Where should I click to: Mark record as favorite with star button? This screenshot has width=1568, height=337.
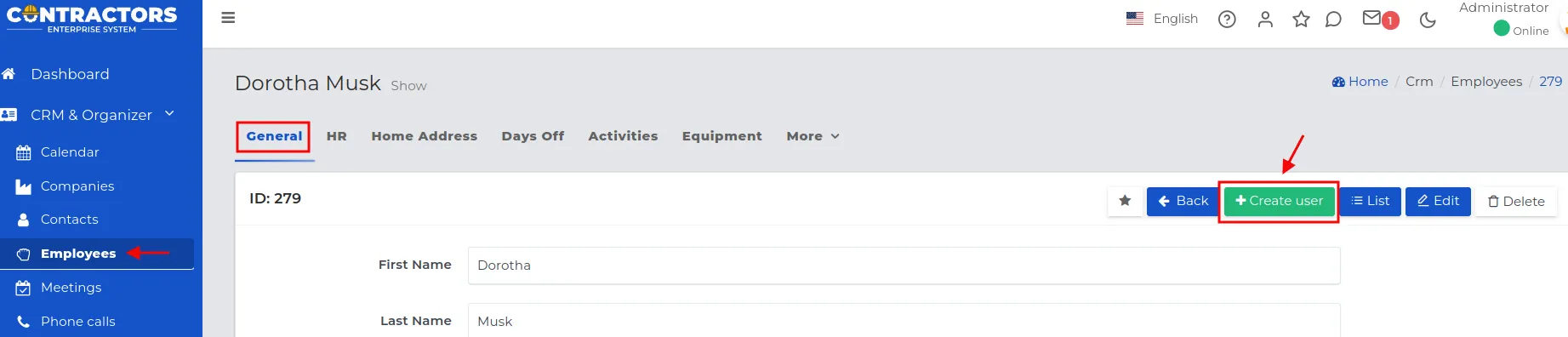coord(1125,201)
